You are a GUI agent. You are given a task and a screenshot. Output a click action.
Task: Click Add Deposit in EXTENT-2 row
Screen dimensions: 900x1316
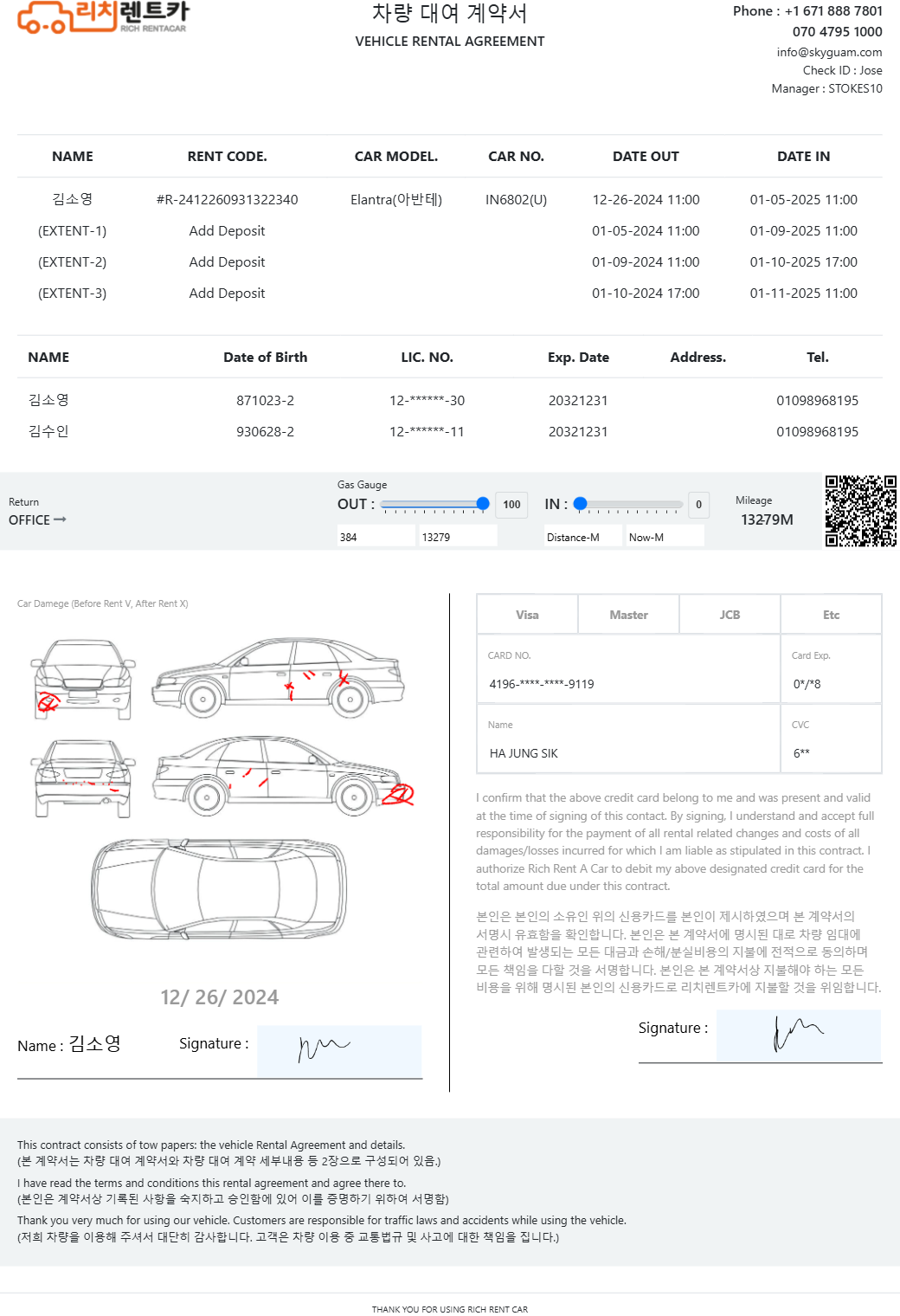pos(227,262)
